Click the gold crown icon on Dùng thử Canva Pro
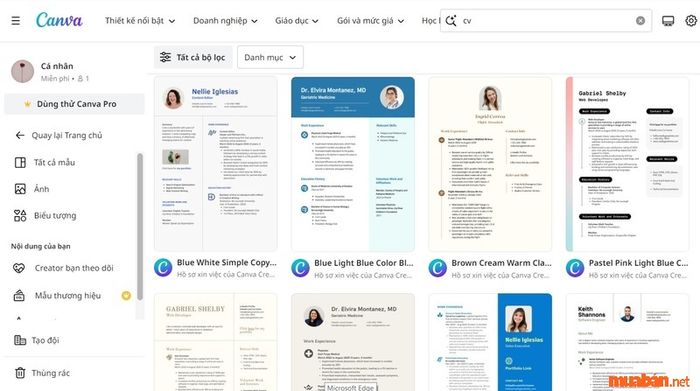 click(x=27, y=104)
